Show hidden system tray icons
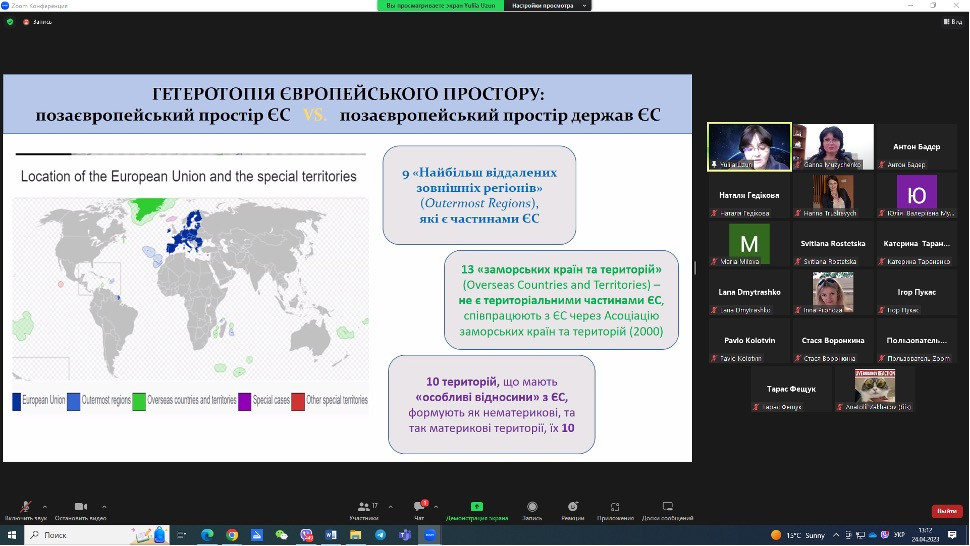The width and height of the screenshot is (970, 546). (836, 535)
